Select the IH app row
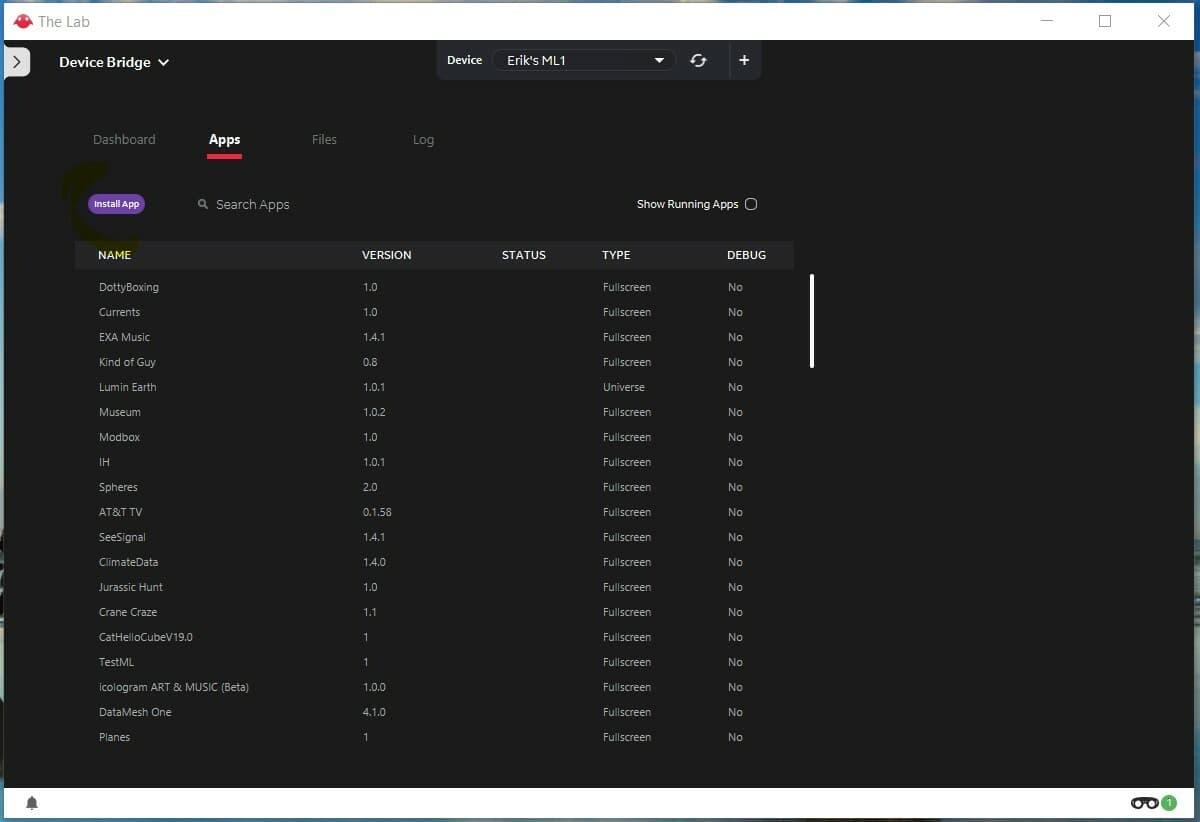This screenshot has height=822, width=1200. (434, 462)
